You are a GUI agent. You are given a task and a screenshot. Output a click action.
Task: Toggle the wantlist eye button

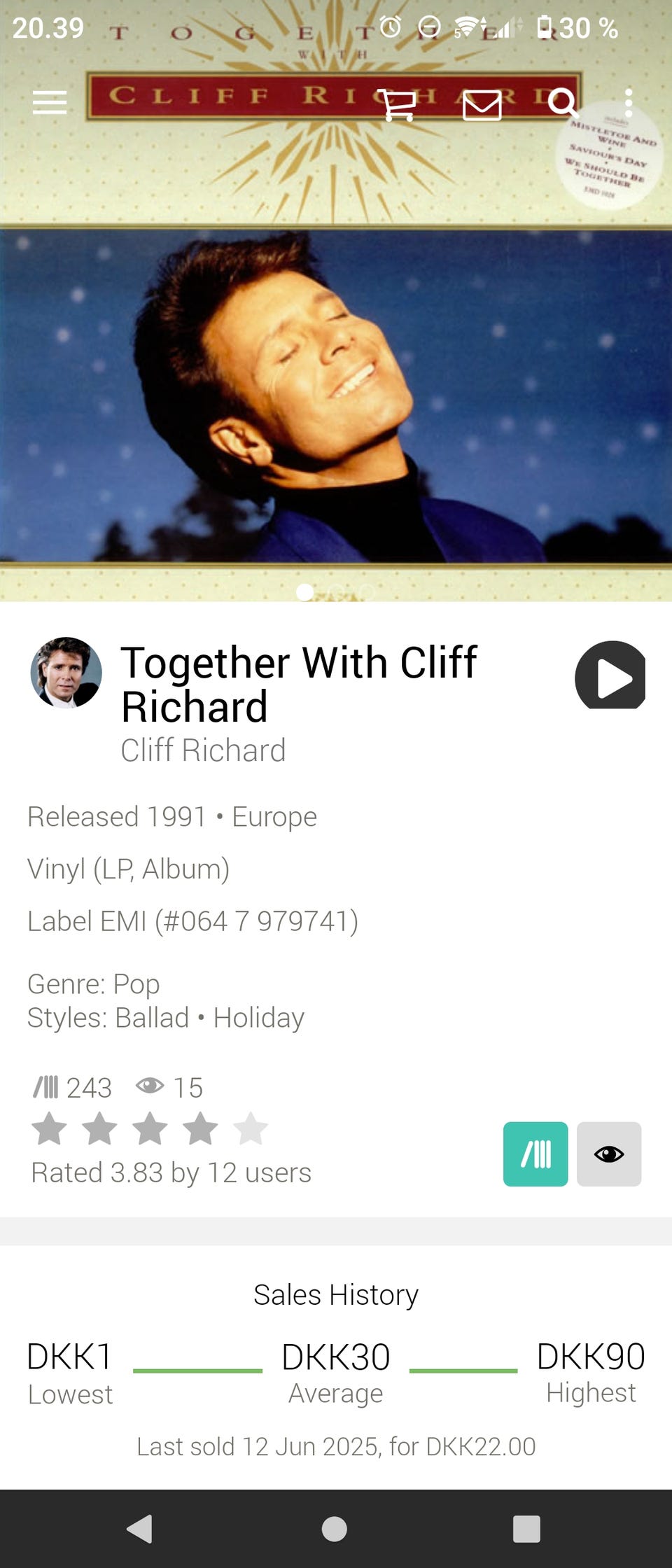609,1154
